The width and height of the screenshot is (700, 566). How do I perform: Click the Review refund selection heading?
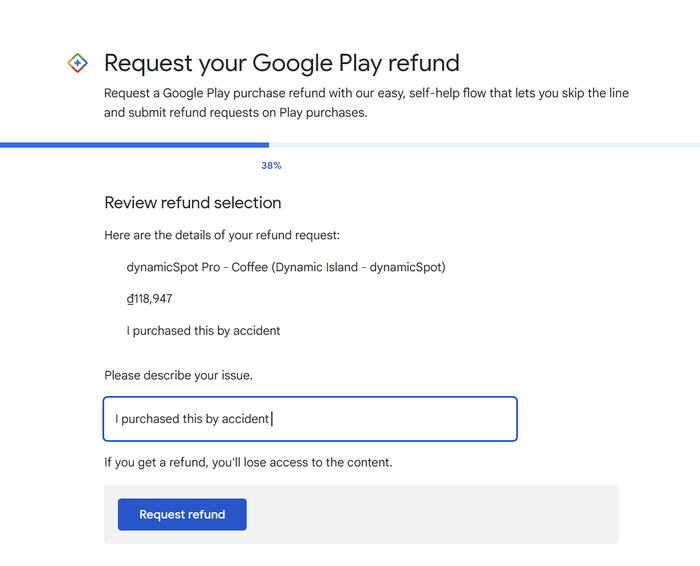click(193, 203)
